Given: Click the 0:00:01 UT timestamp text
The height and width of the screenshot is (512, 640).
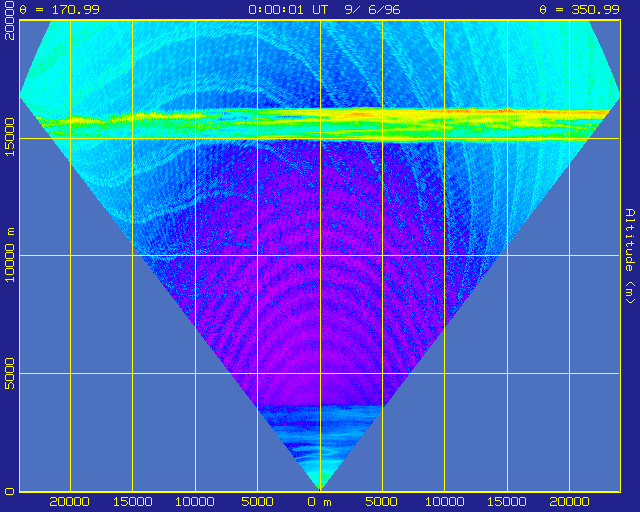Looking at the screenshot, I should pos(288,9).
